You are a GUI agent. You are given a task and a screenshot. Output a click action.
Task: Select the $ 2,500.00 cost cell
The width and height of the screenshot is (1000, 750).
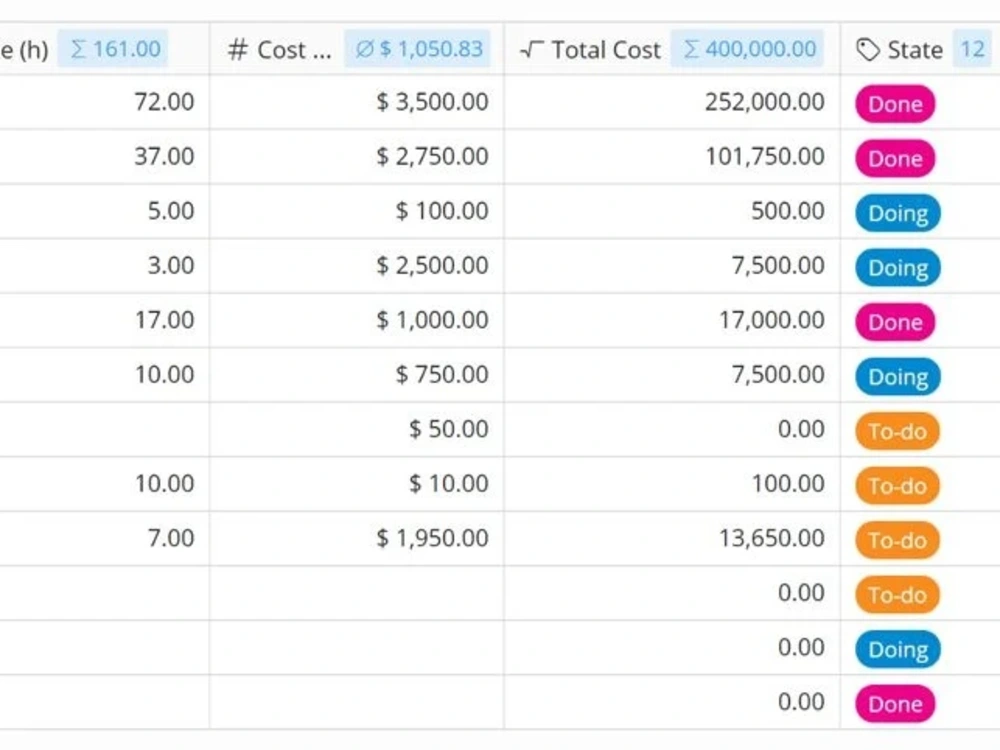tap(357, 266)
